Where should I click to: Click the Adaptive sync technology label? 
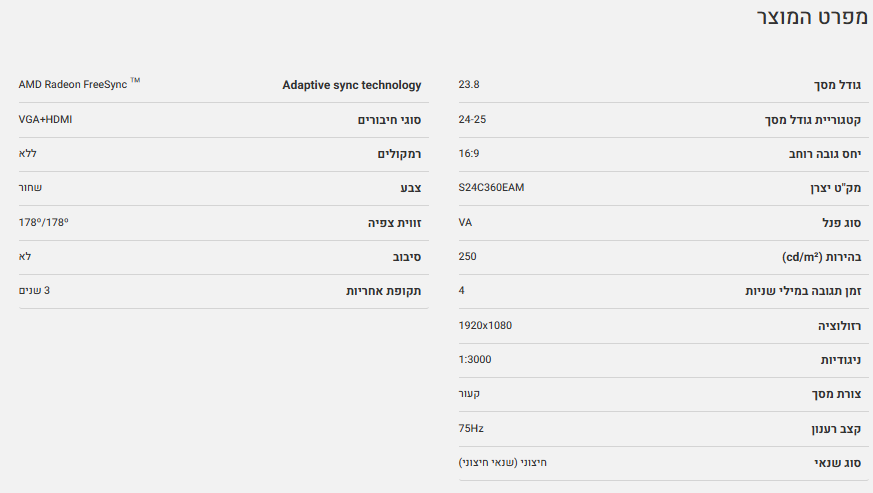pyautogui.click(x=352, y=85)
